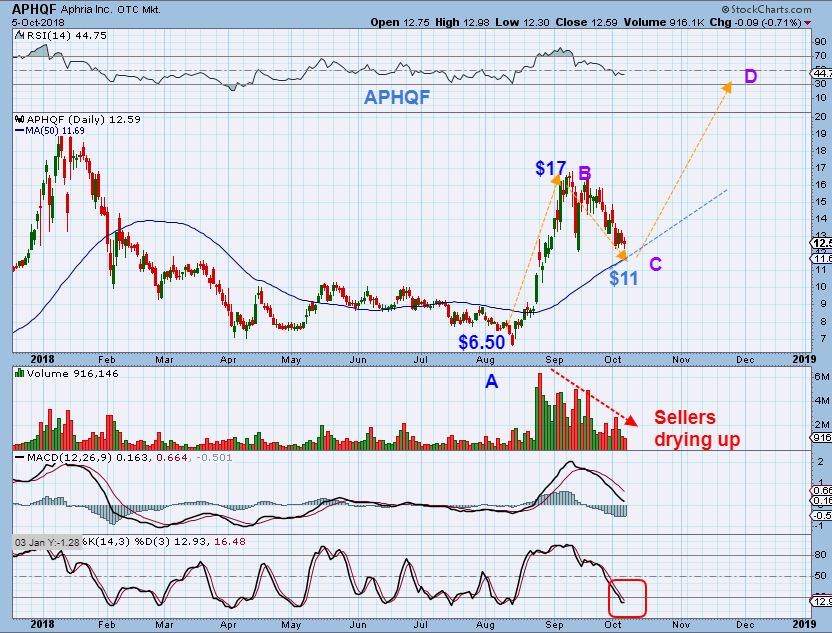This screenshot has height=633, width=832.
Task: Click the Open 12.75 value
Action: (x=400, y=22)
